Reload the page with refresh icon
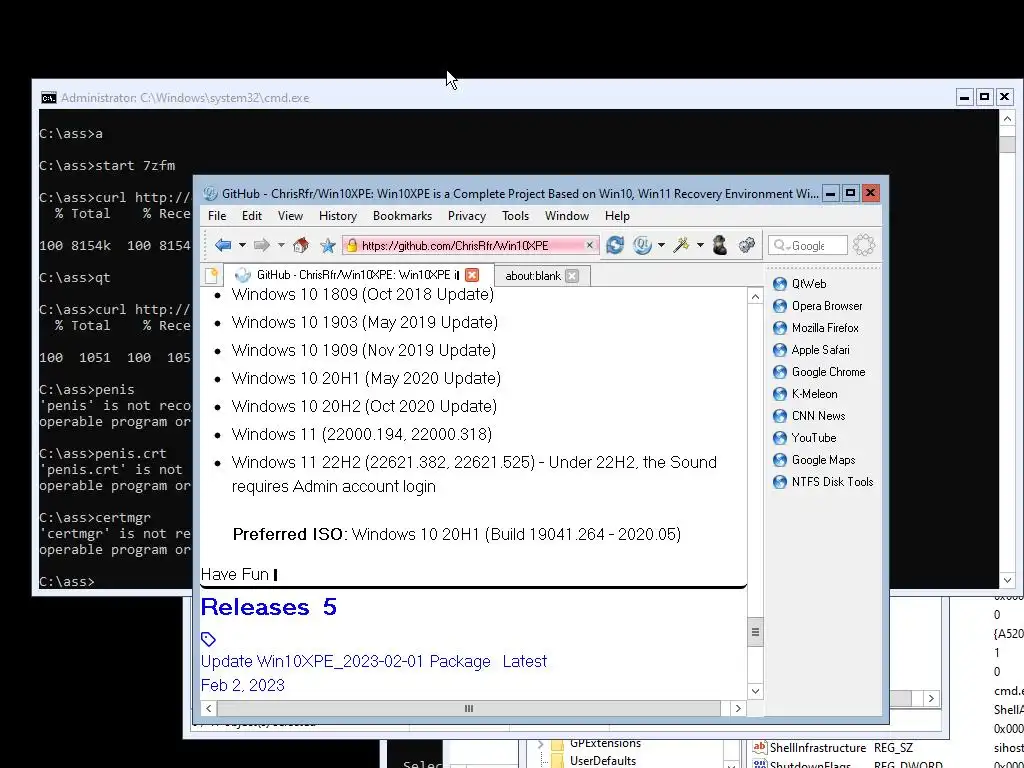 coord(615,246)
